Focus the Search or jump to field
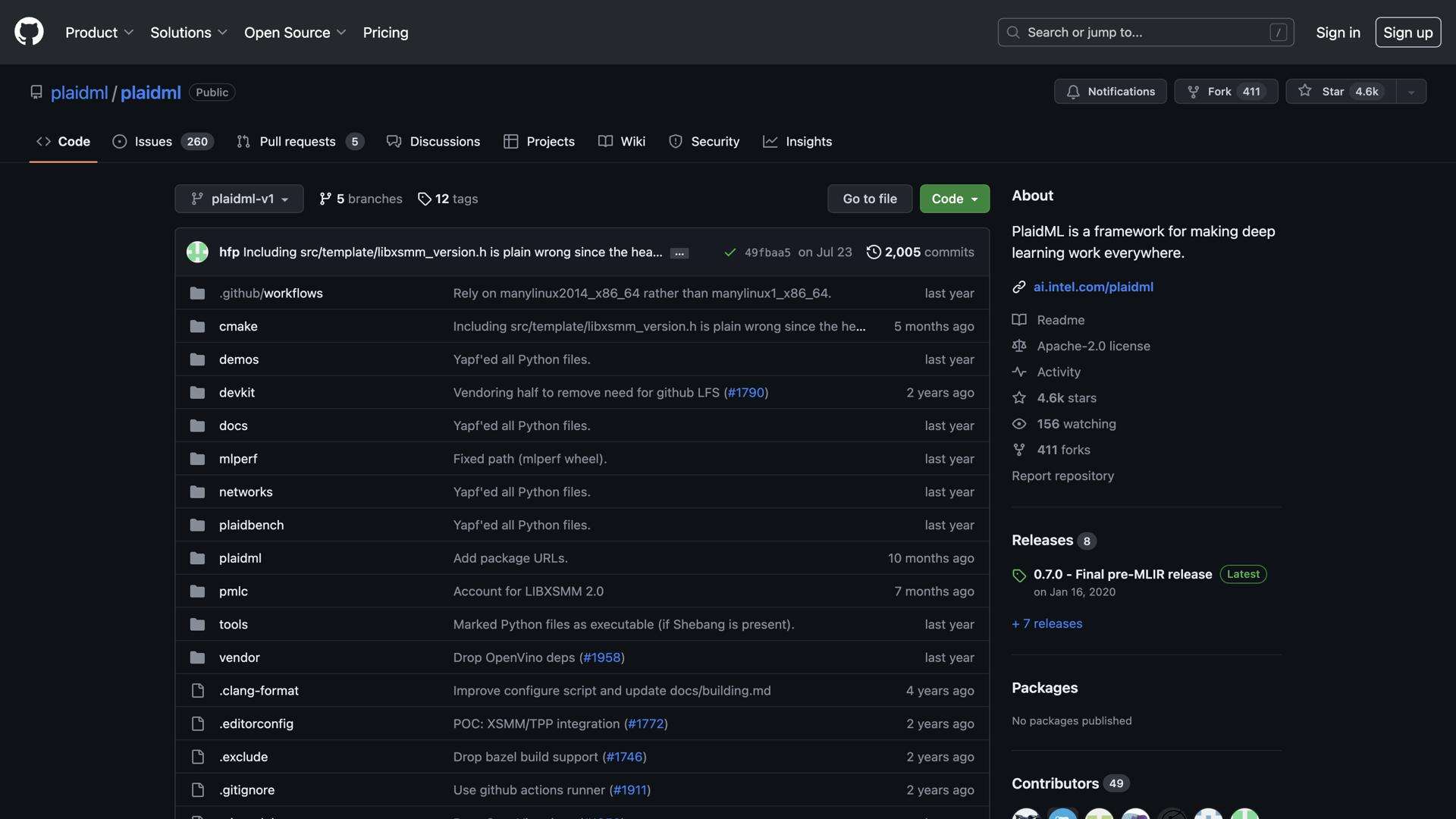 1145,33
